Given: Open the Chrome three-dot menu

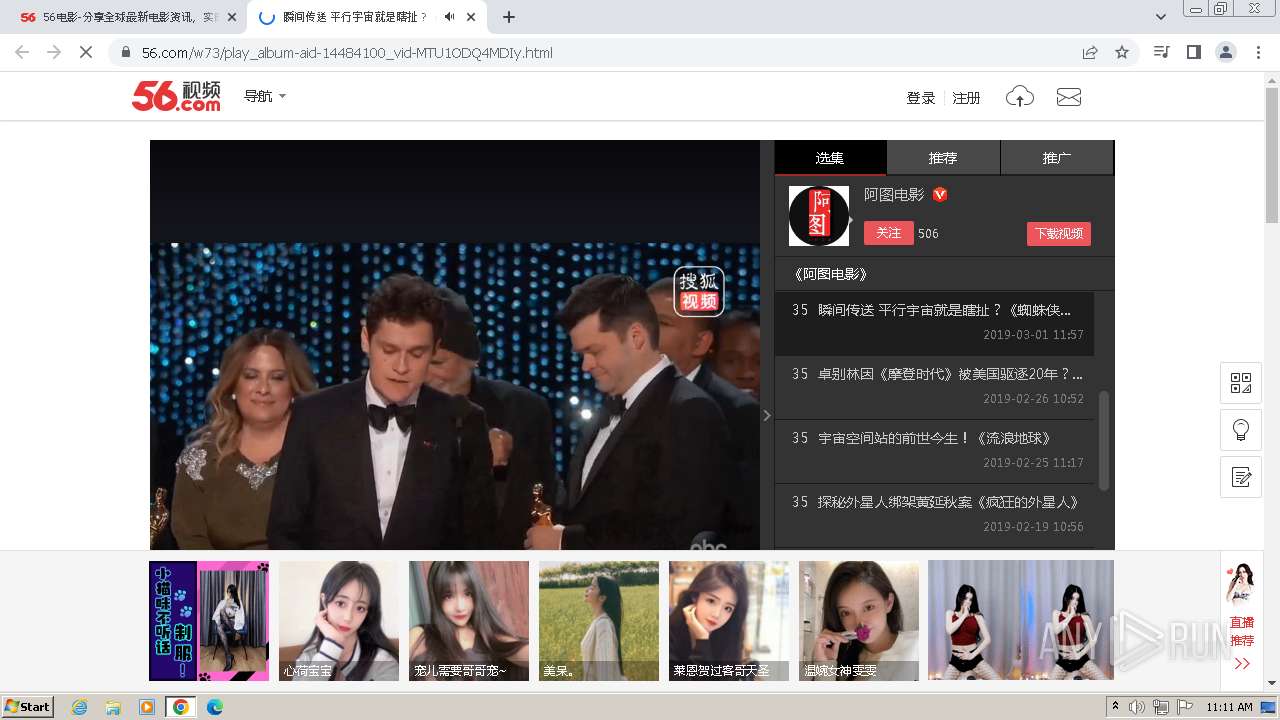Looking at the screenshot, I should [x=1258, y=52].
